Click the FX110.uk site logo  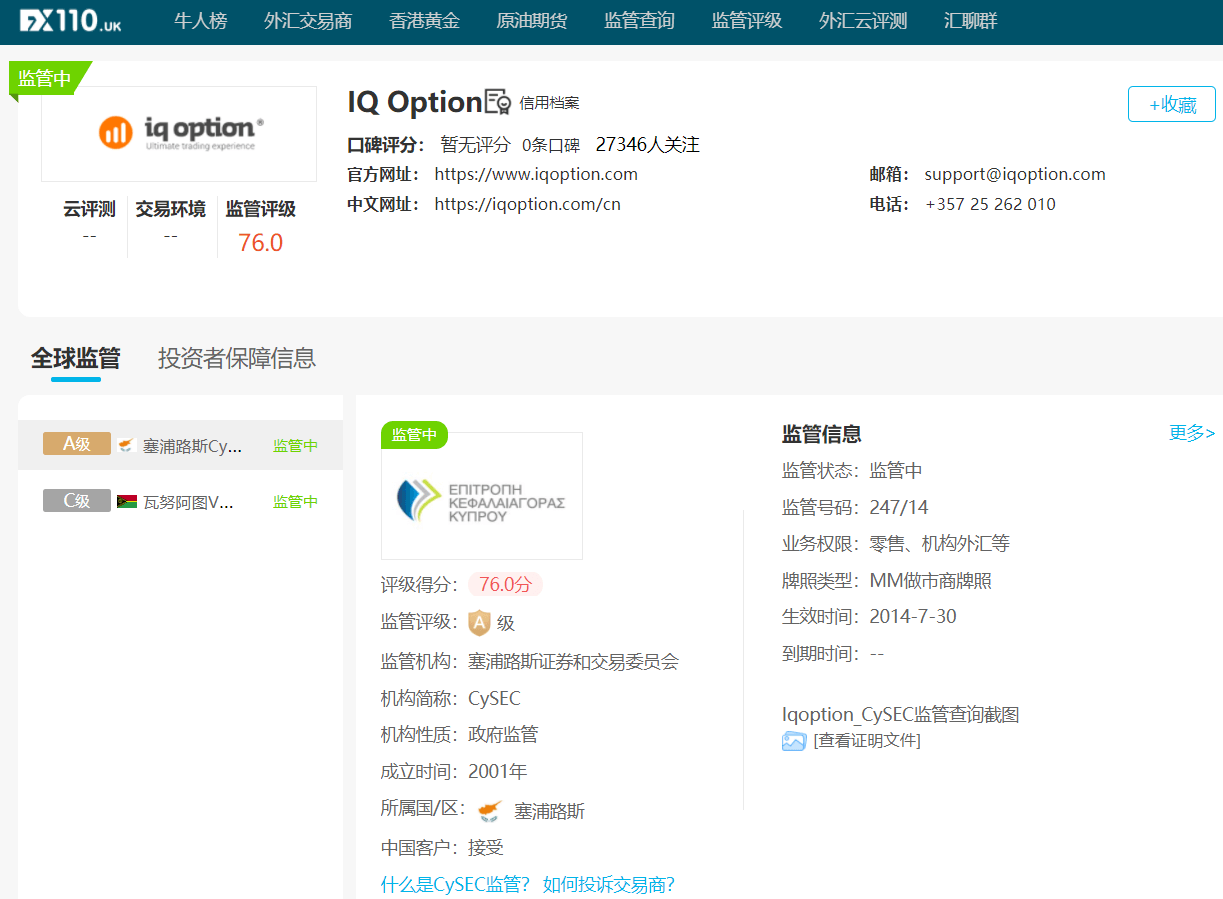coord(70,20)
